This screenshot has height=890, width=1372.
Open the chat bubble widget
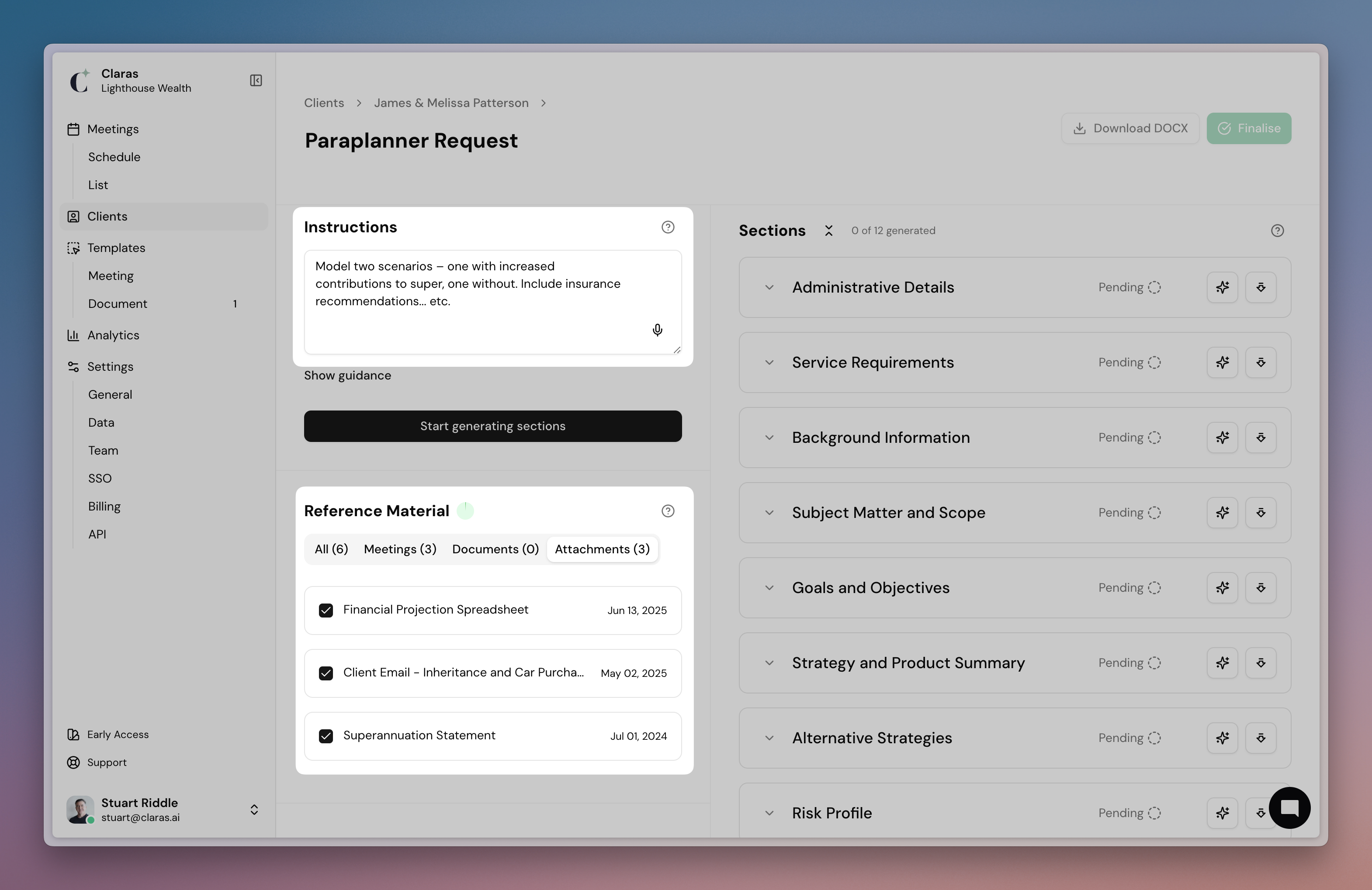pyautogui.click(x=1289, y=807)
